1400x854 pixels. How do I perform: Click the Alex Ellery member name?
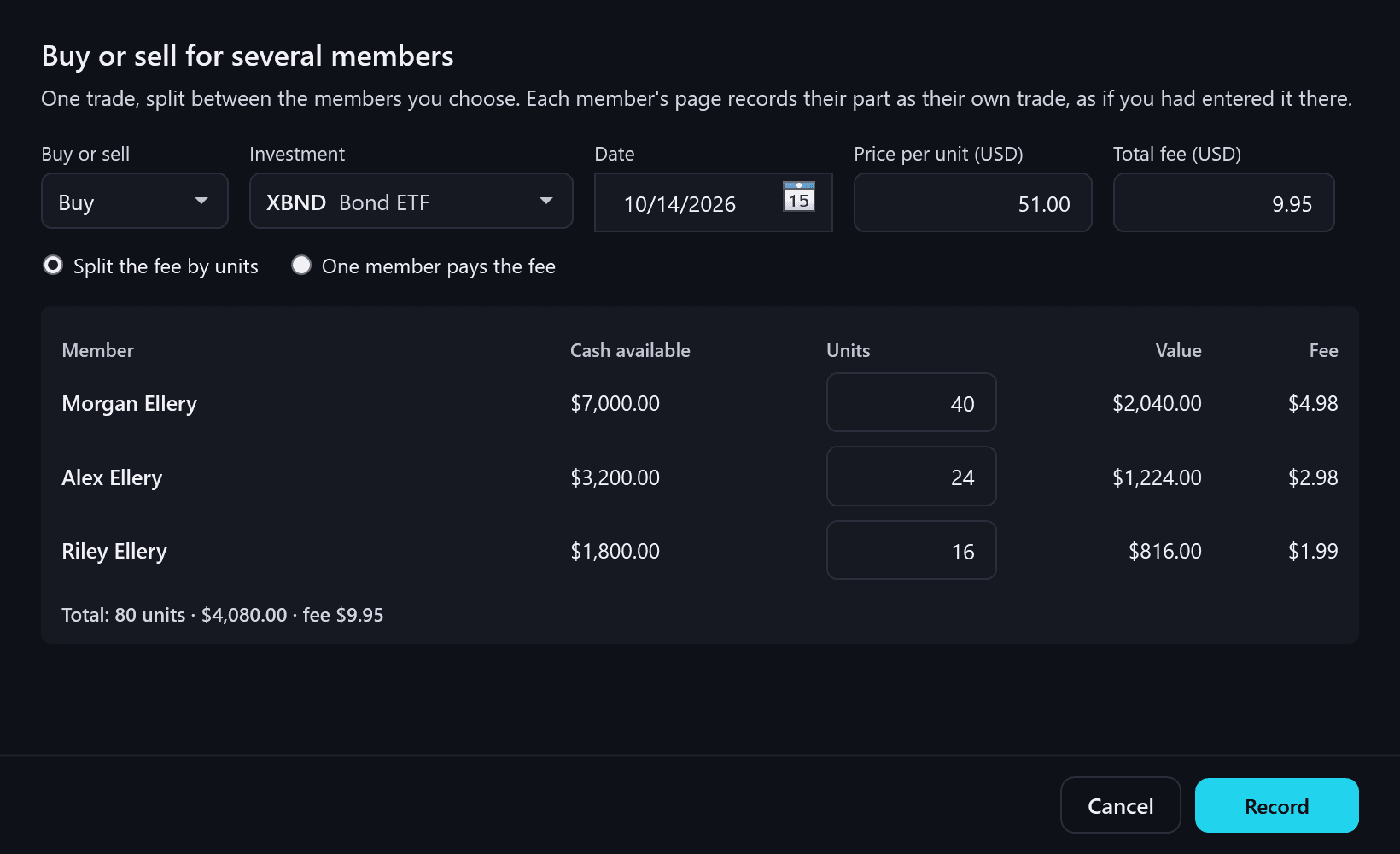[x=112, y=477]
